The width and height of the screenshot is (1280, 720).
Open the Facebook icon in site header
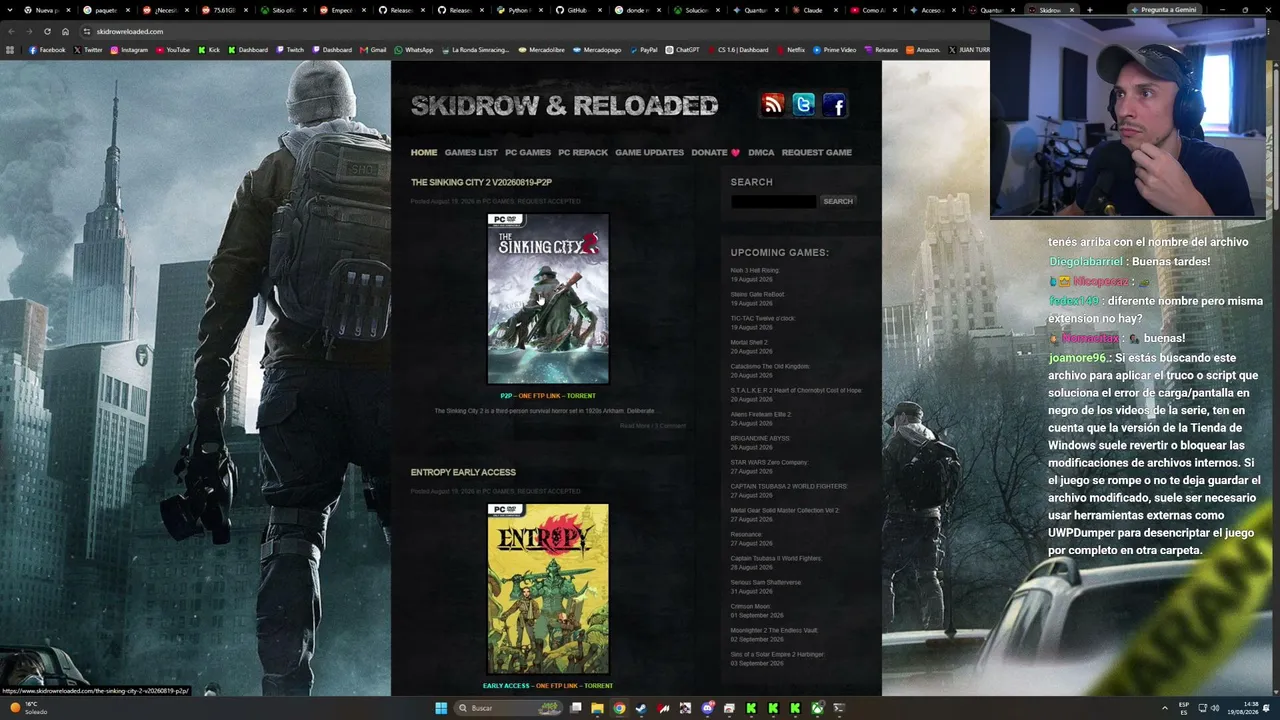(x=835, y=105)
